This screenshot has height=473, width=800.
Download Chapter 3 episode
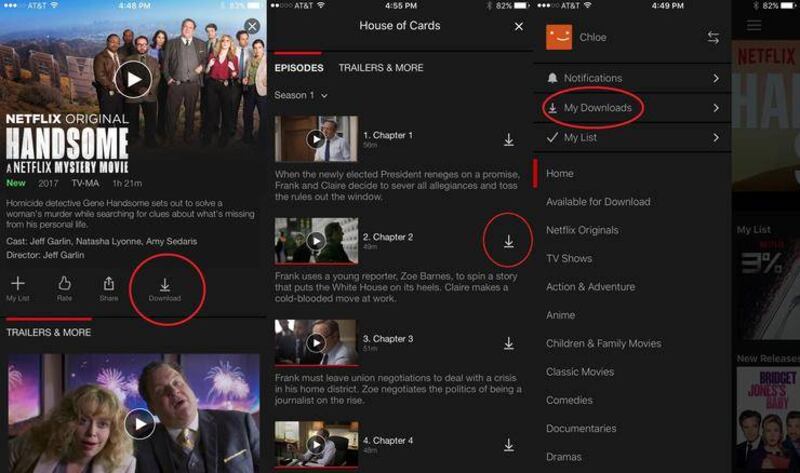[x=508, y=343]
